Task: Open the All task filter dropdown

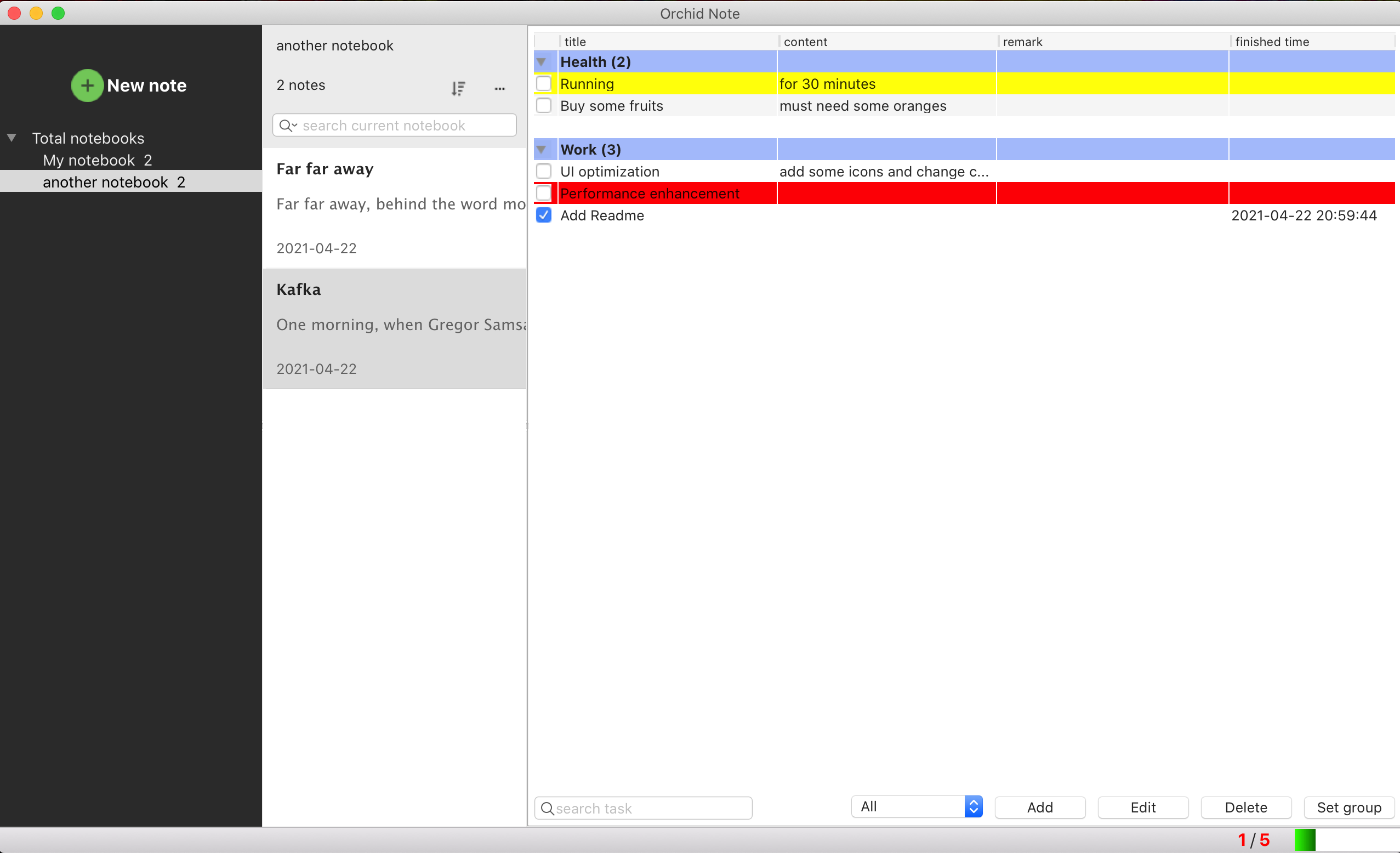Action: [x=917, y=806]
